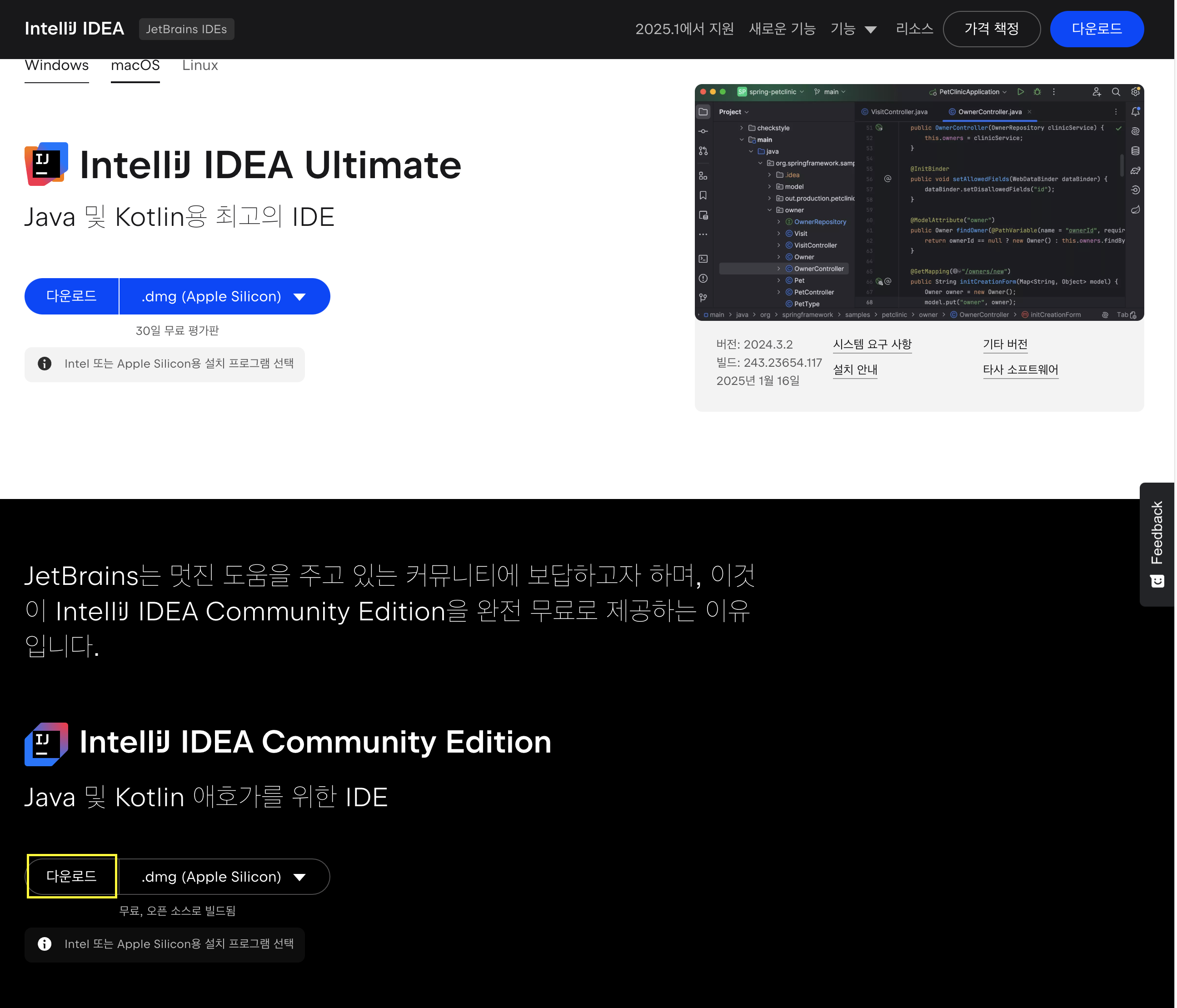Click the IntelliJ IDEA Community Edition logo icon
1177x1008 pixels.
tap(46, 744)
